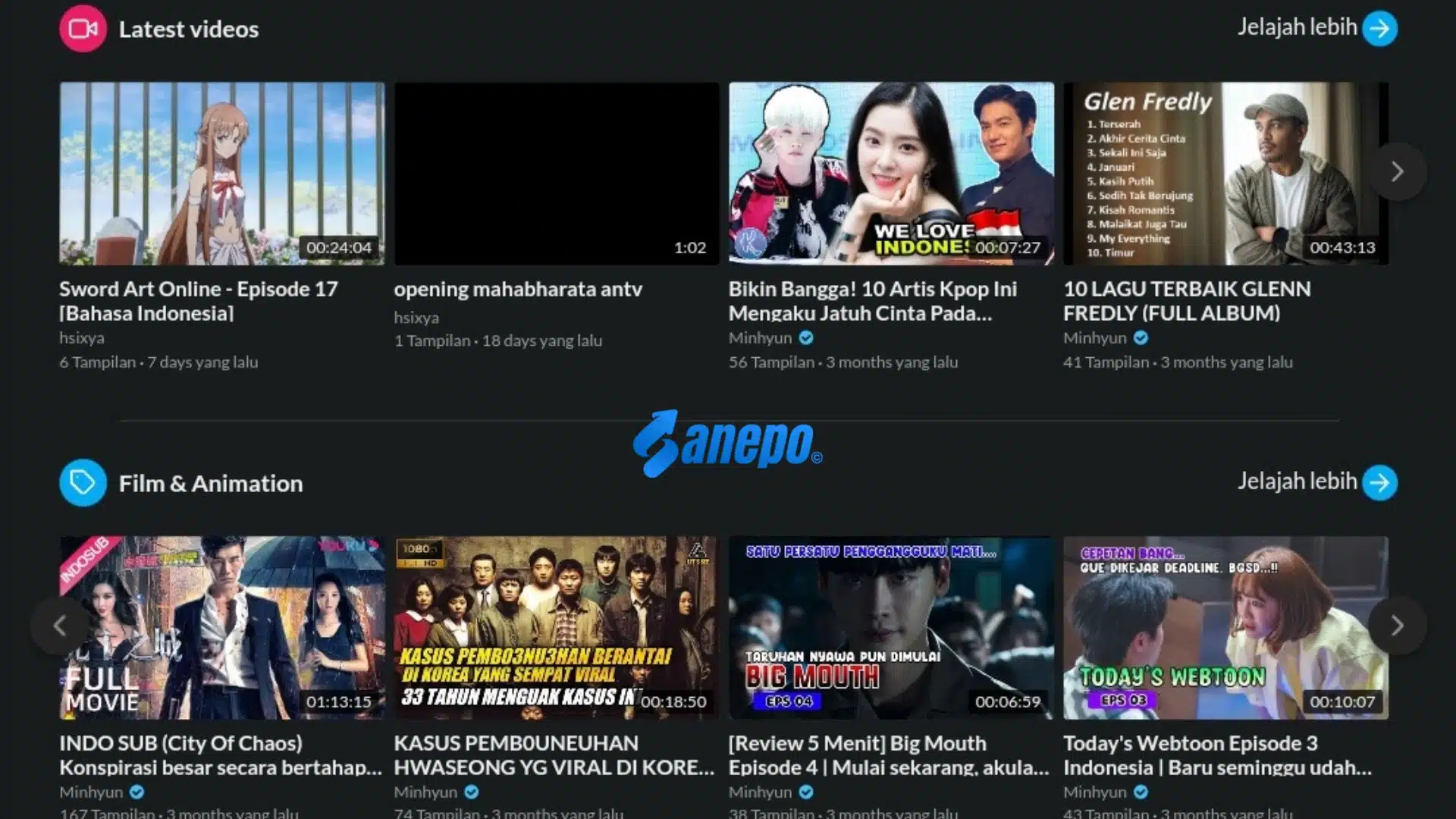Visit Minhyun channel under Glenn Fredly video

1094,338
